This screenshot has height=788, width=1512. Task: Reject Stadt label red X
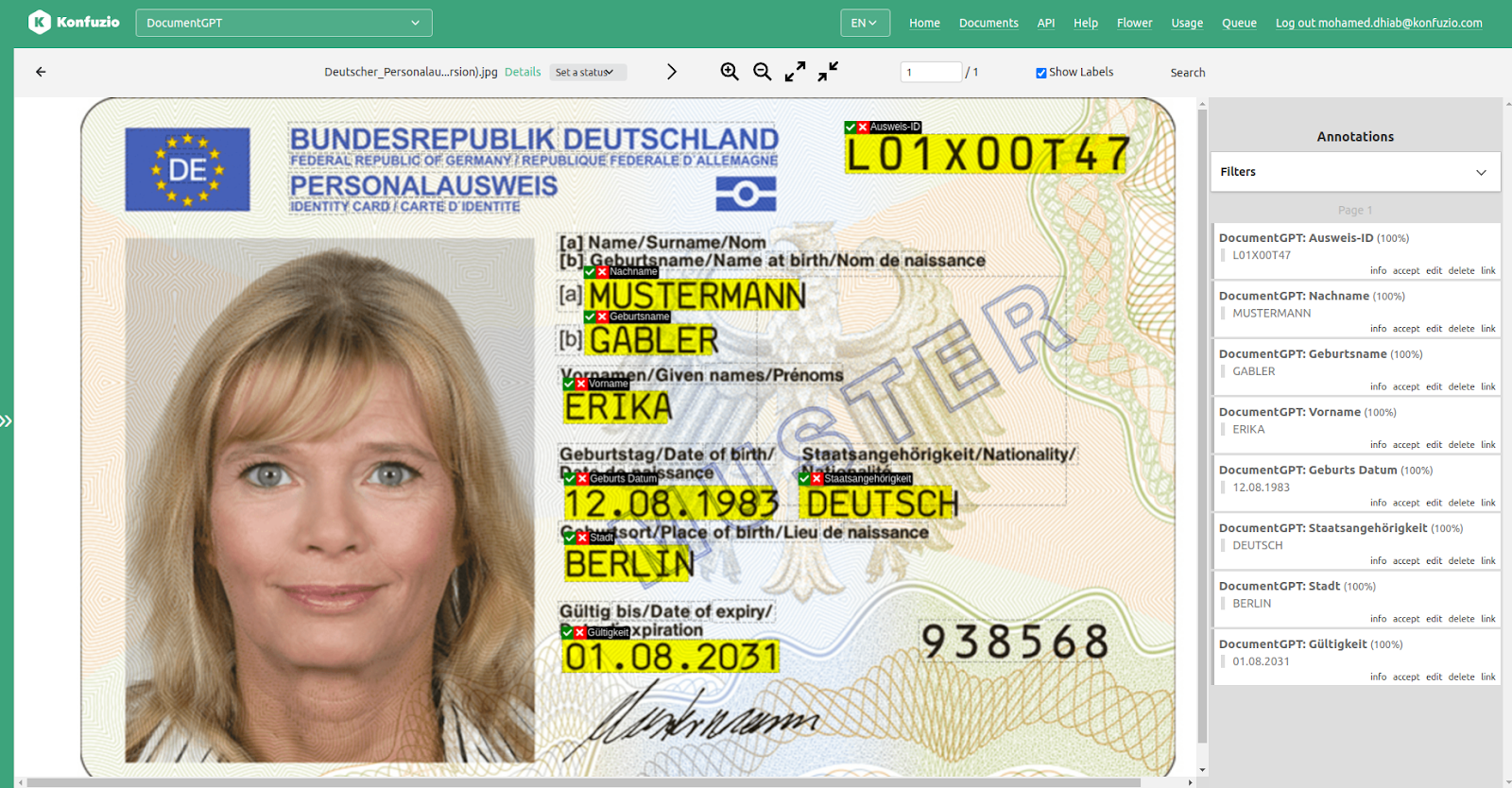click(582, 538)
